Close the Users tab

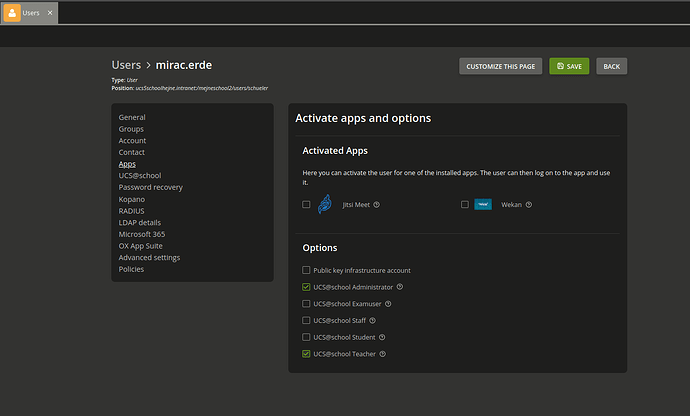click(x=50, y=13)
